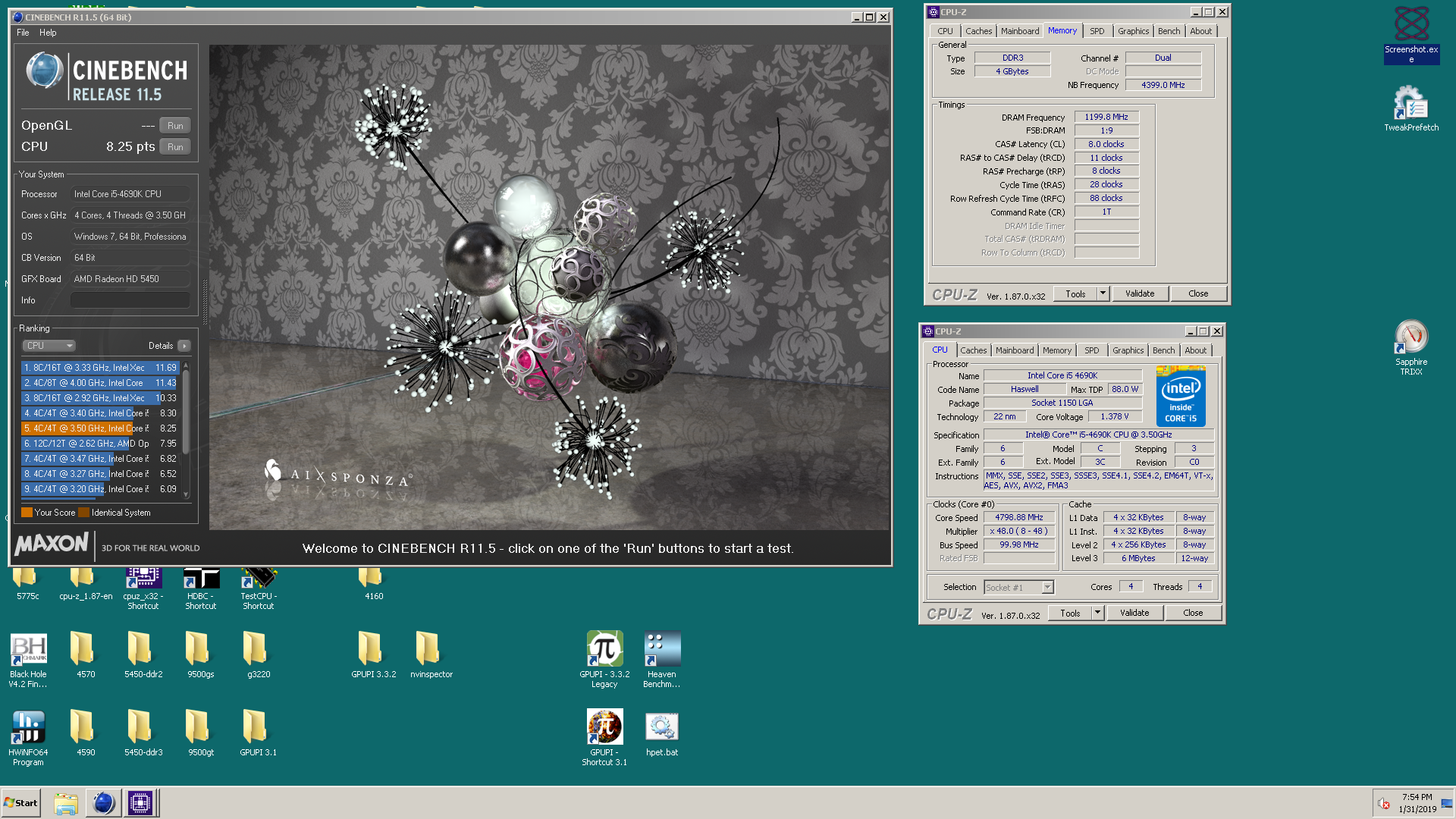Run the CPU benchmark test
The width and height of the screenshot is (1456, 819).
pyautogui.click(x=175, y=147)
